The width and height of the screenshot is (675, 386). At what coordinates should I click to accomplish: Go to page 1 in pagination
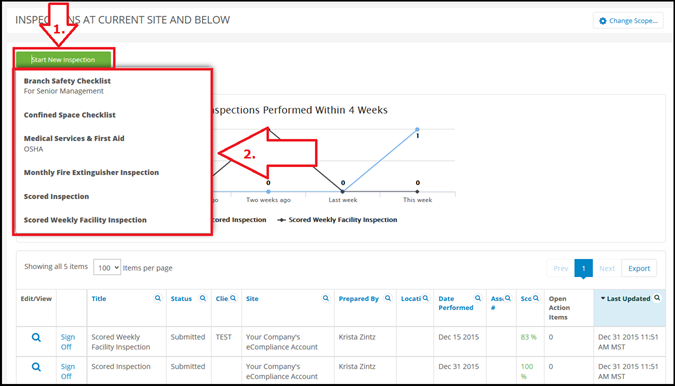tap(583, 268)
